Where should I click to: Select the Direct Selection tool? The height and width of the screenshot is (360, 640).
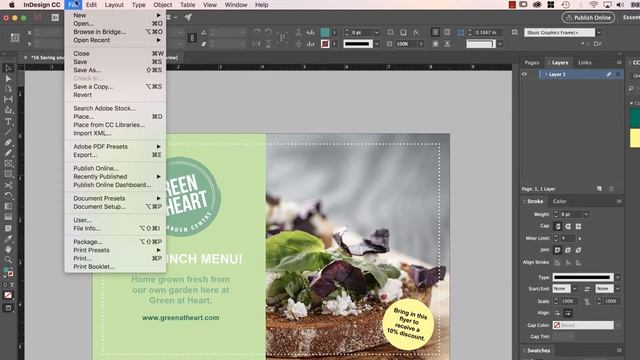8,78
